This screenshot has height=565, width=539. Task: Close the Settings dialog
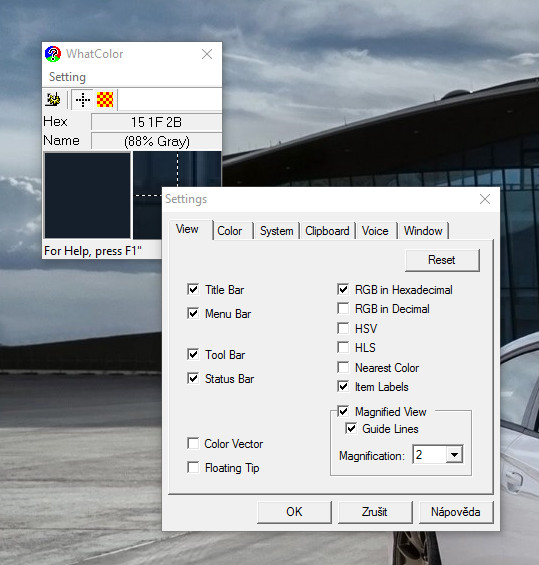[x=485, y=199]
